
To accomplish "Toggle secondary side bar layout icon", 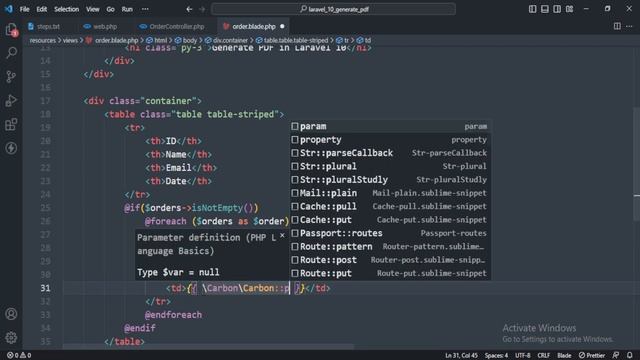I will click(557, 9).
